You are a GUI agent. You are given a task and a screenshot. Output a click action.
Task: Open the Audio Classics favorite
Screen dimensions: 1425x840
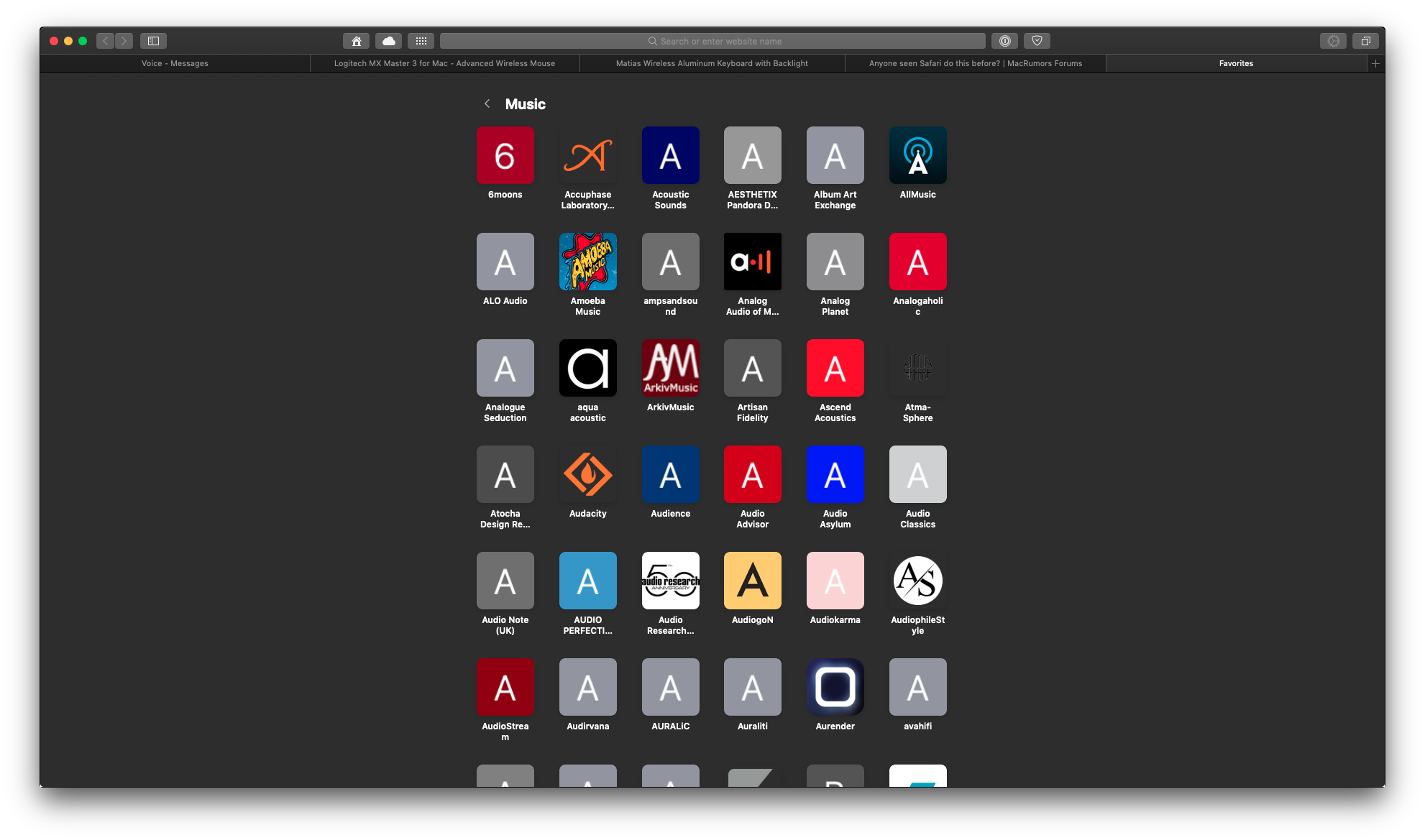(917, 474)
